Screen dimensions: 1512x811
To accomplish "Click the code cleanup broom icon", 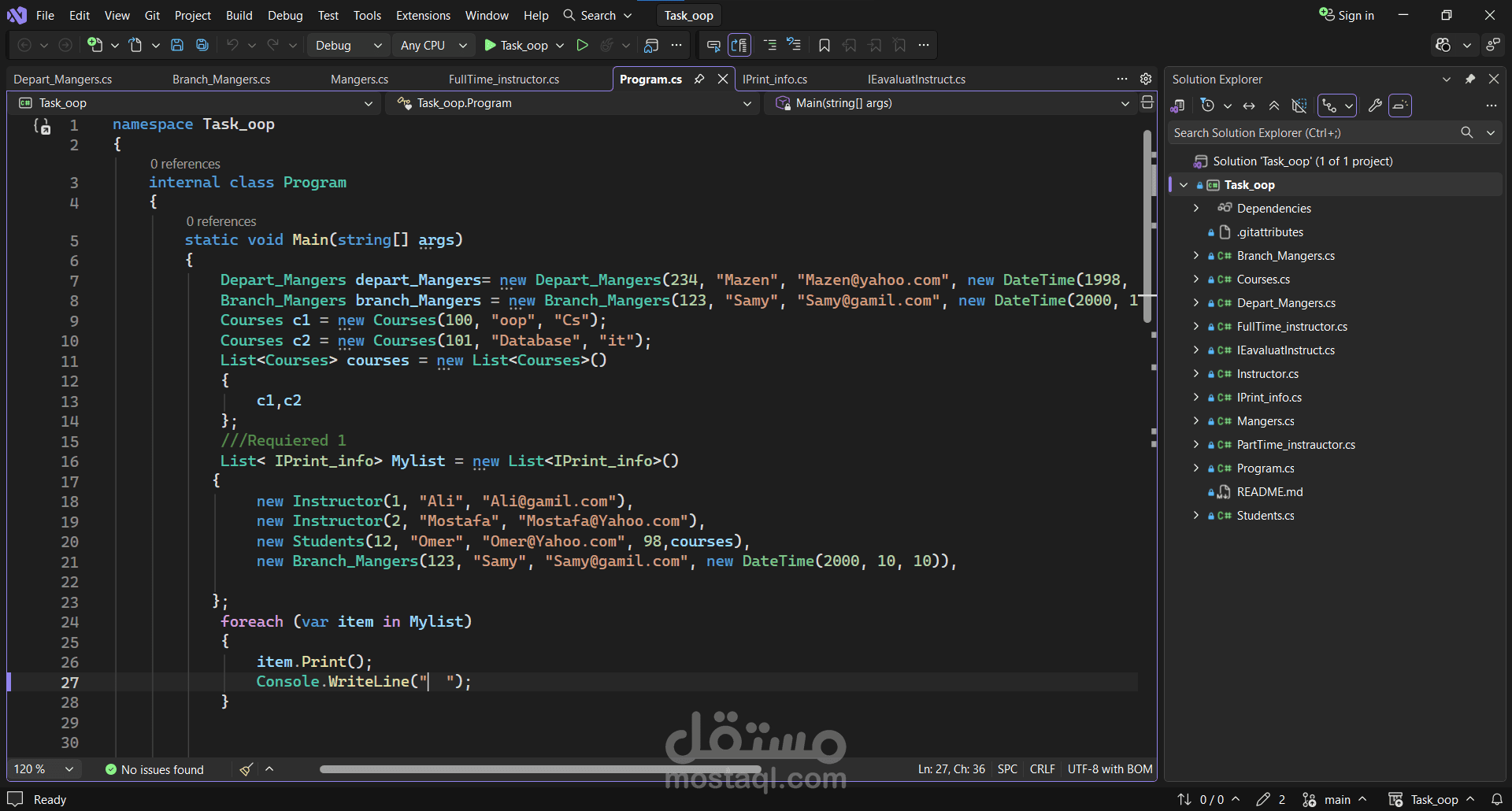I will 246,769.
